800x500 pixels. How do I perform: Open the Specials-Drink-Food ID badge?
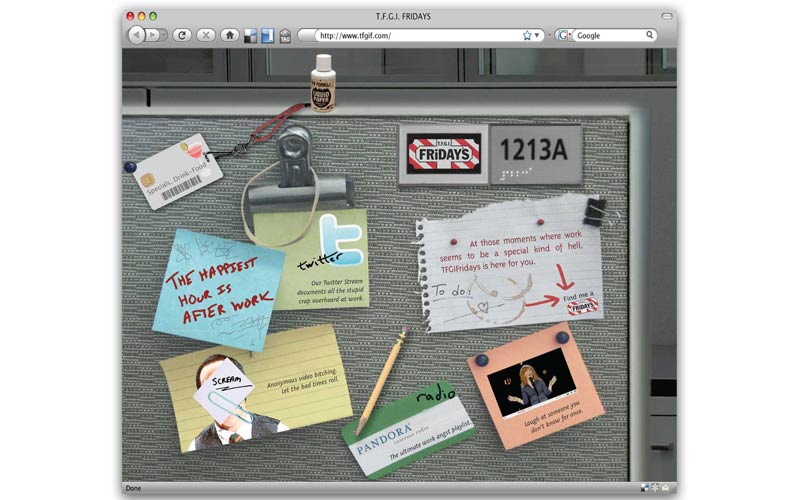(178, 170)
